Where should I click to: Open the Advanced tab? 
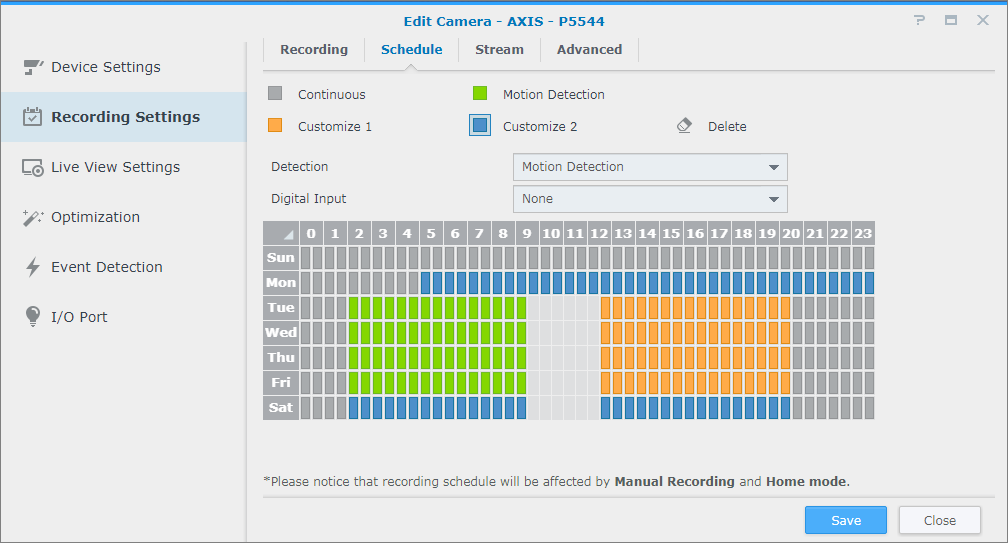pos(589,49)
